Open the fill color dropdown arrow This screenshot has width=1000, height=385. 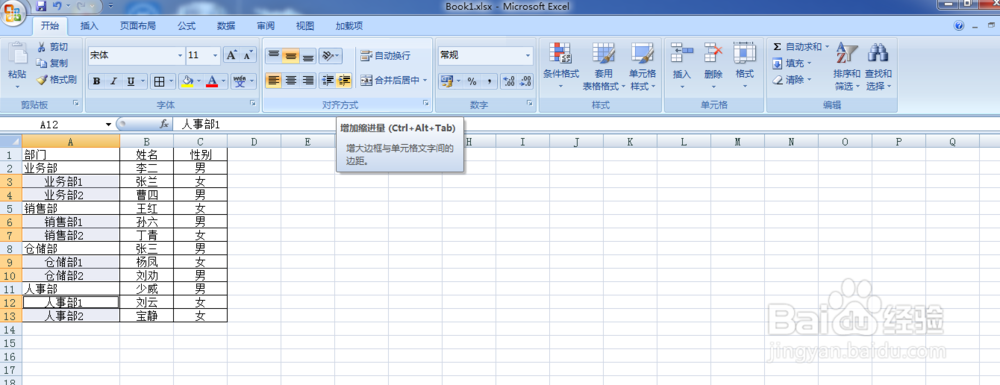(199, 81)
